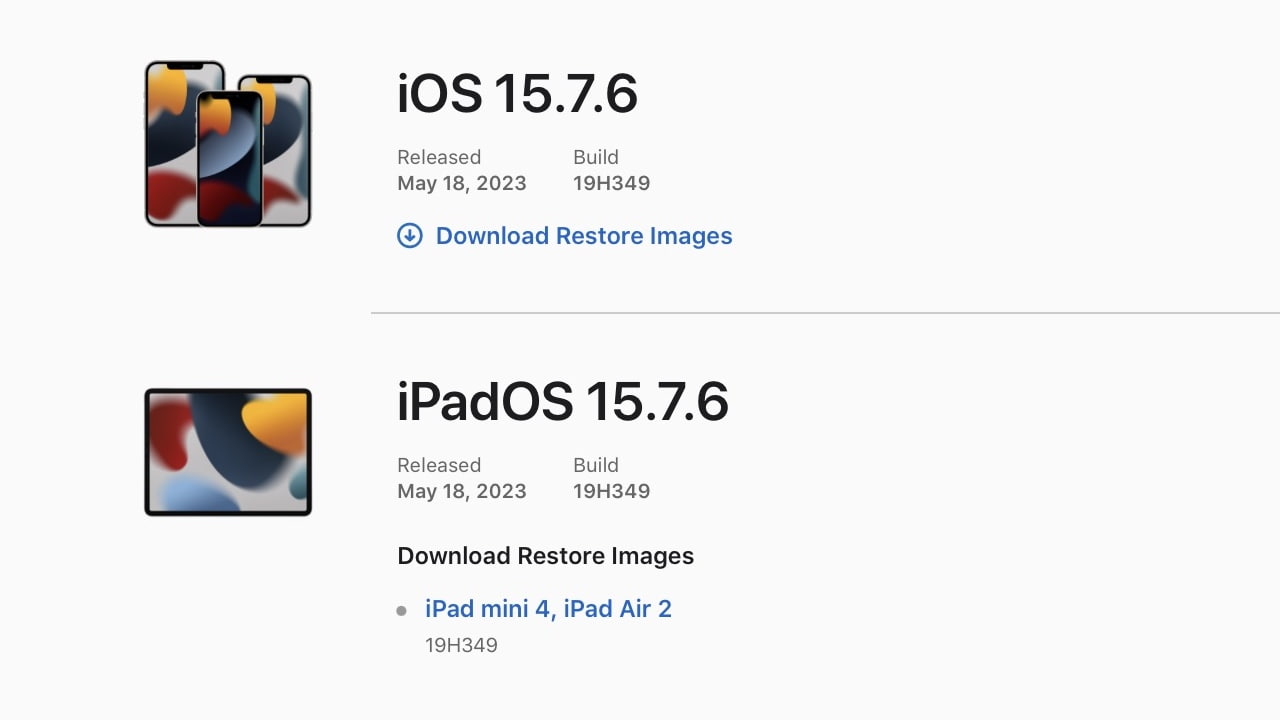
Task: Click the Released label under iPadOS 15.7.6
Action: pos(439,465)
